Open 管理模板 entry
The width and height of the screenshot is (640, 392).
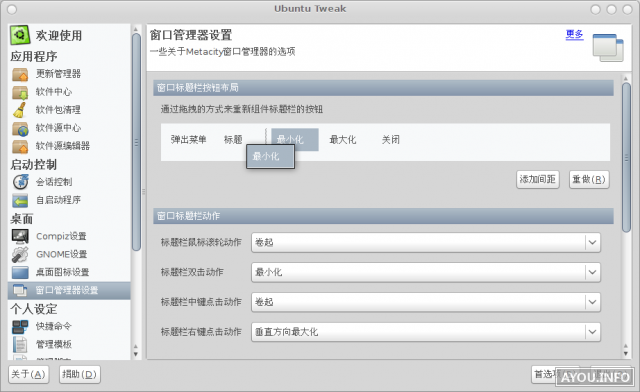click(x=54, y=344)
